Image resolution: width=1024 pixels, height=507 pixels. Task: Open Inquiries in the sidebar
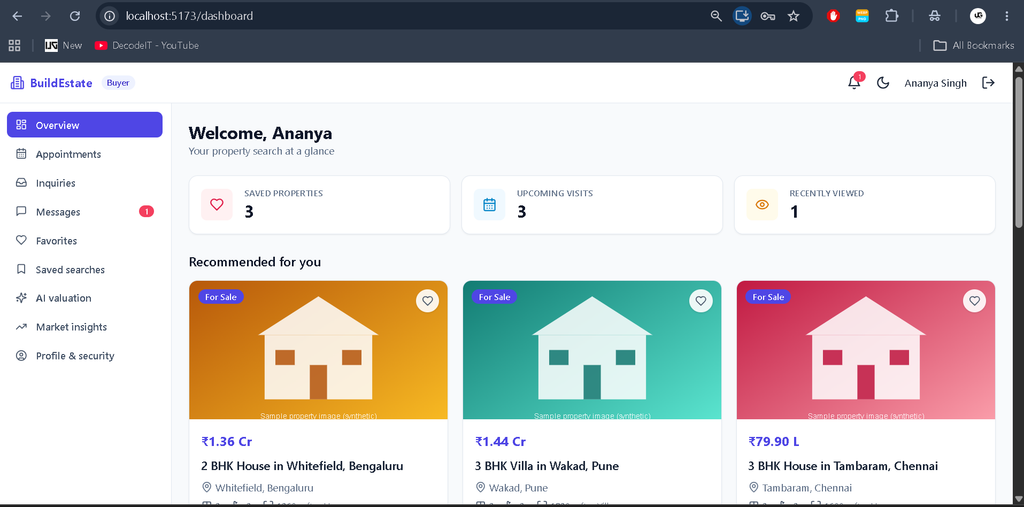(x=85, y=183)
